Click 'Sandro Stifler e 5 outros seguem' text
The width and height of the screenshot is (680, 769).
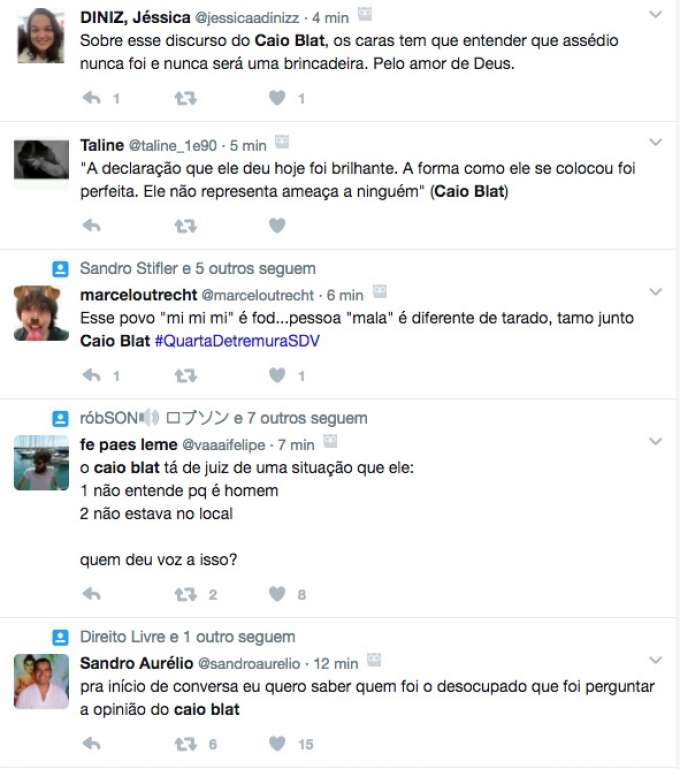tap(198, 269)
